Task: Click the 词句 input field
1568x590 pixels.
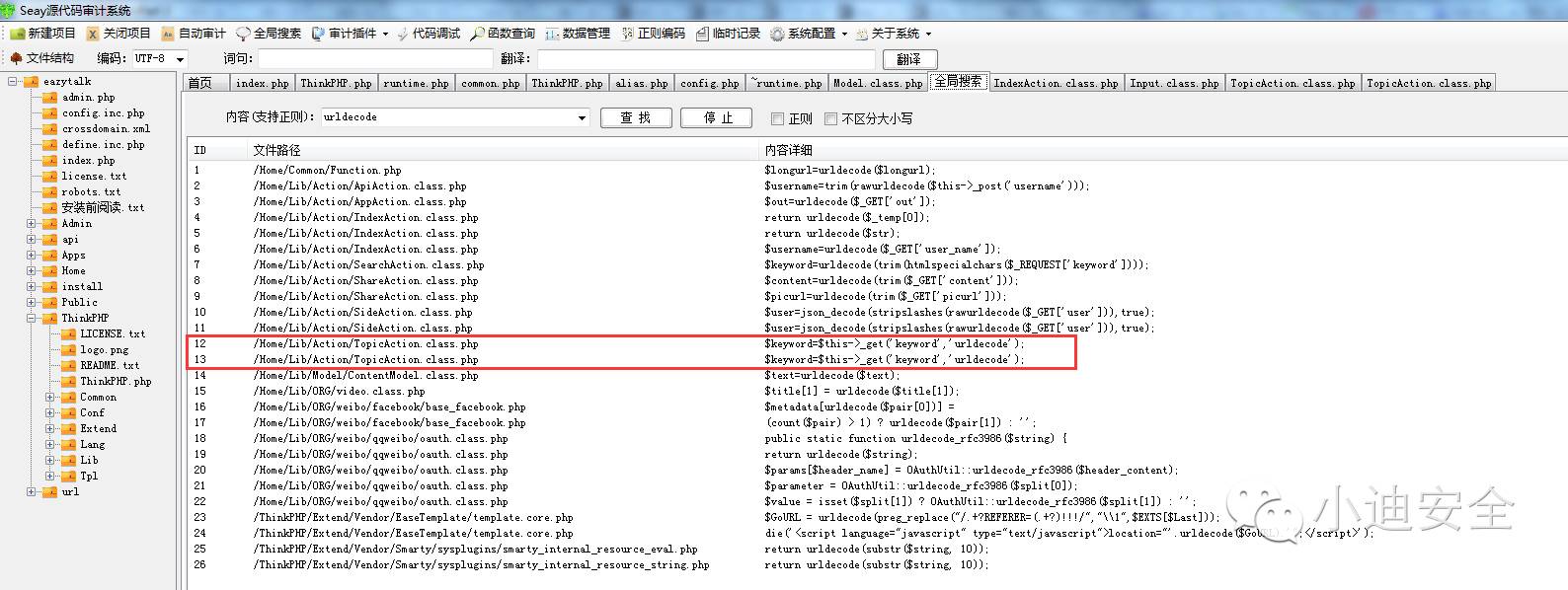Action: 374,59
